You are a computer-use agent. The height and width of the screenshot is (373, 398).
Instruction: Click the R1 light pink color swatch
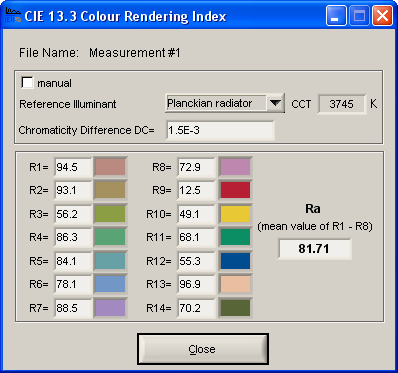pyautogui.click(x=110, y=167)
